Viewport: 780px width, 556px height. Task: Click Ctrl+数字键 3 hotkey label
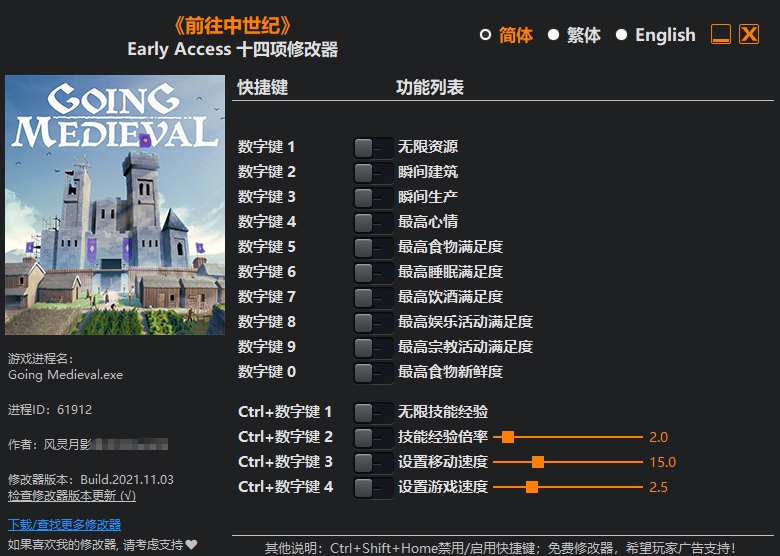pyautogui.click(x=286, y=462)
